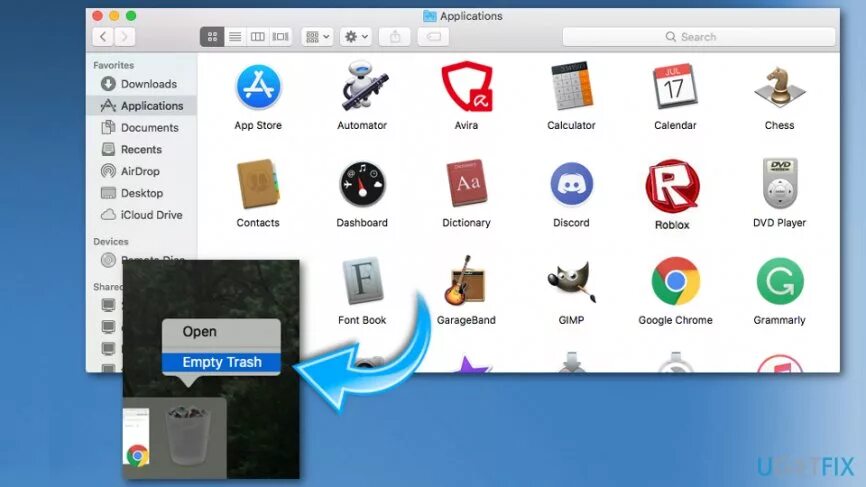Select the Grammarly app icon
The image size is (866, 487).
tap(779, 282)
